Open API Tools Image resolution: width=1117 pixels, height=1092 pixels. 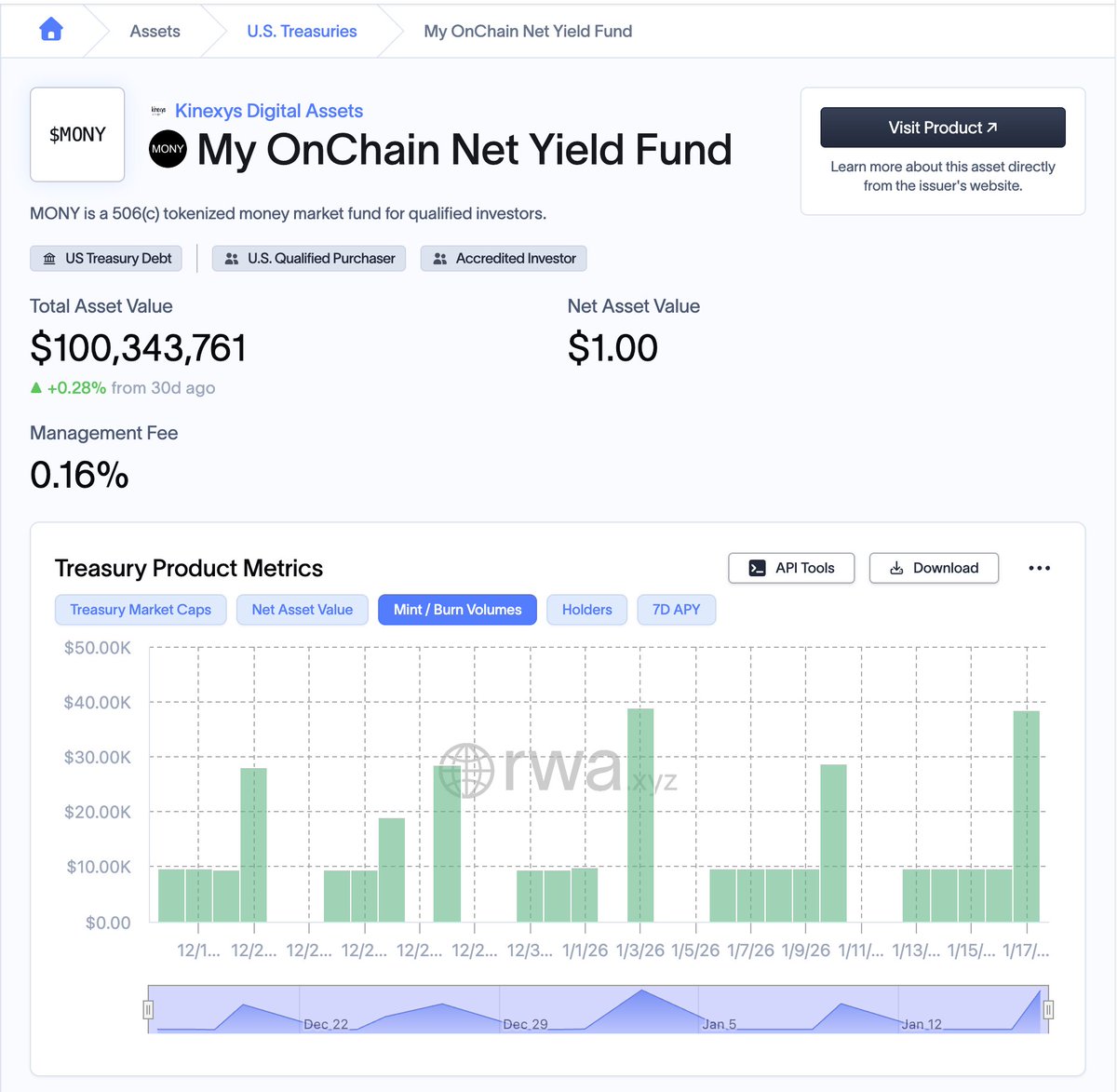(x=791, y=568)
